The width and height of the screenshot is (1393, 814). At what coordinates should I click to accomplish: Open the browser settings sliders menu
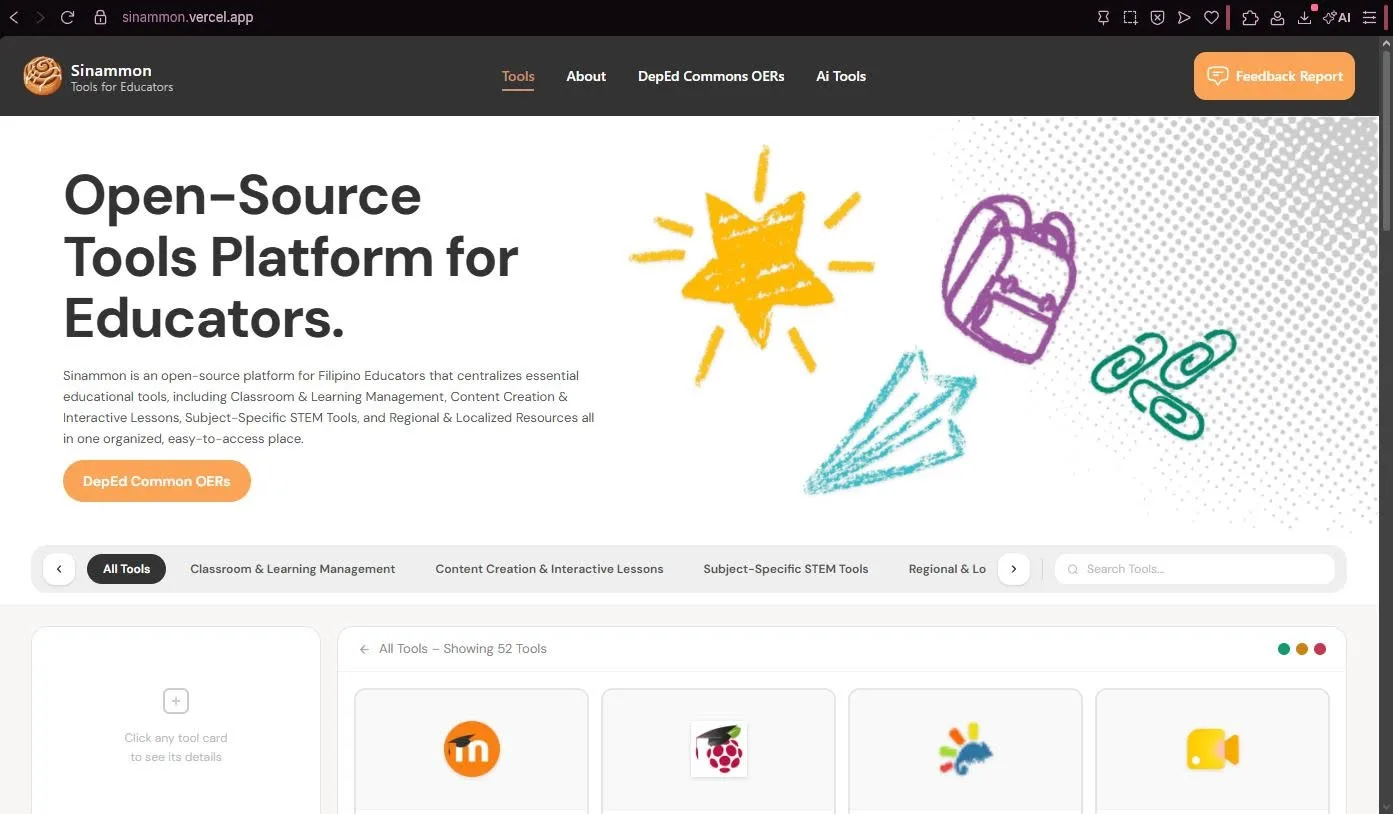pos(1370,17)
